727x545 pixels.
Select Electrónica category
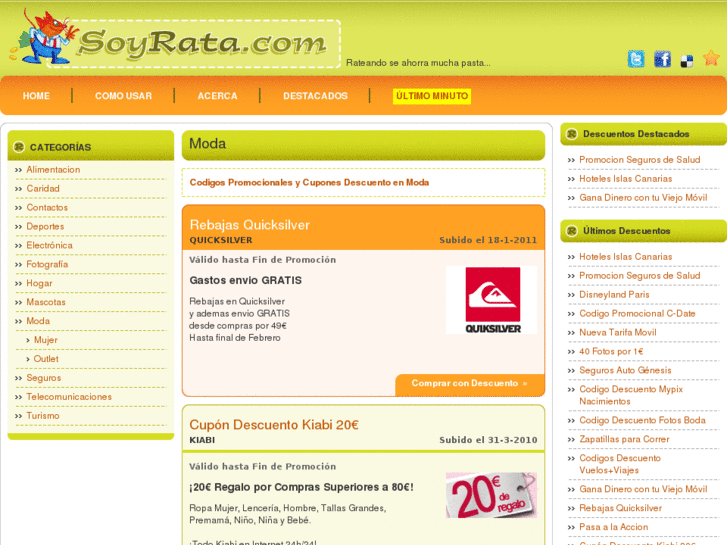(50, 245)
